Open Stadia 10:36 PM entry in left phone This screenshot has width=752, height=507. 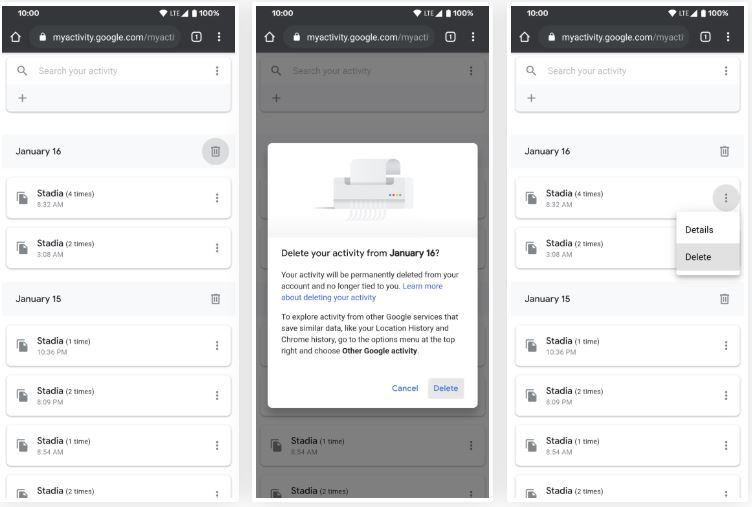click(118, 346)
